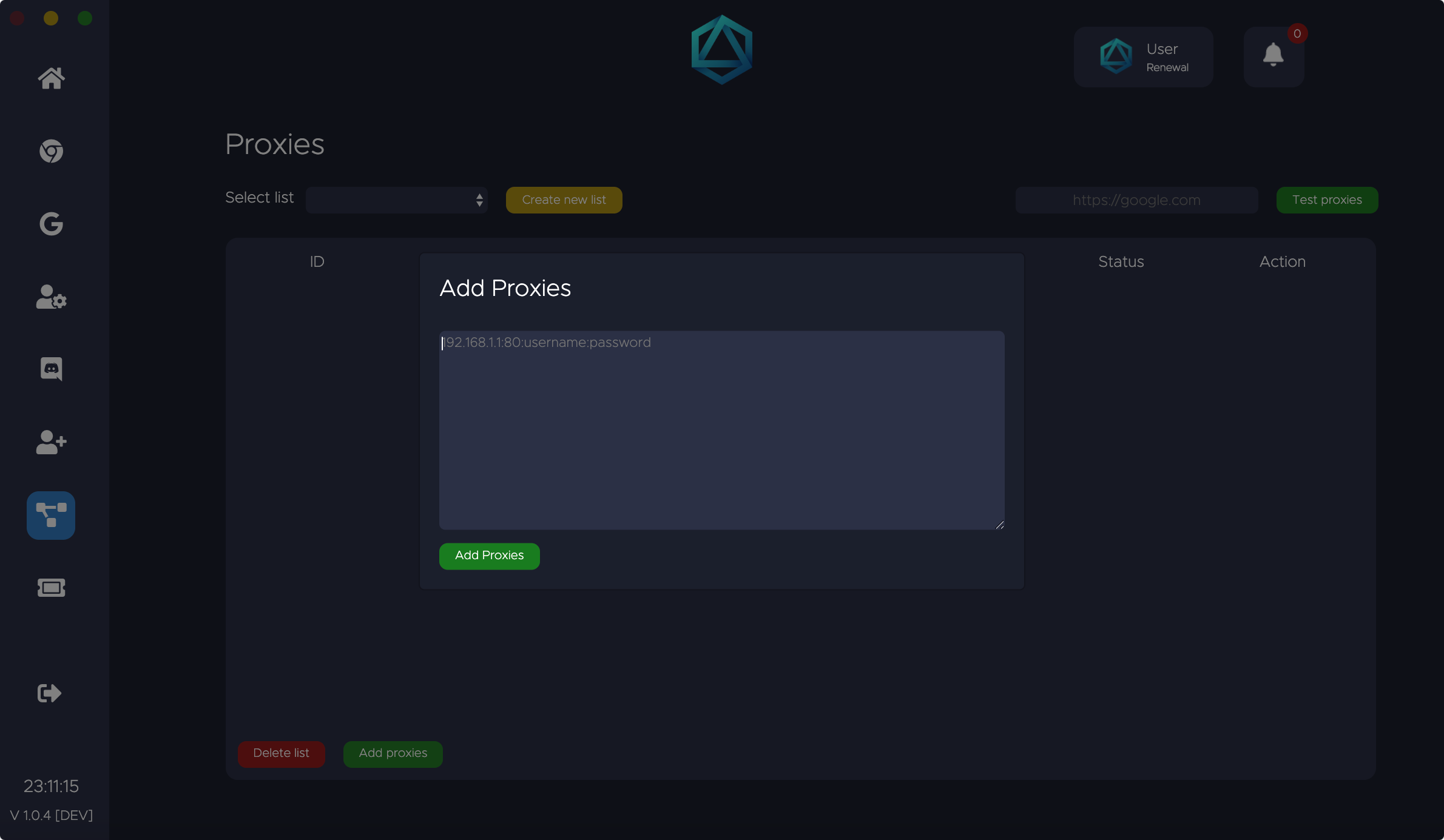Open the Discord chat sidebar icon
Image resolution: width=1444 pixels, height=840 pixels.
pos(51,369)
